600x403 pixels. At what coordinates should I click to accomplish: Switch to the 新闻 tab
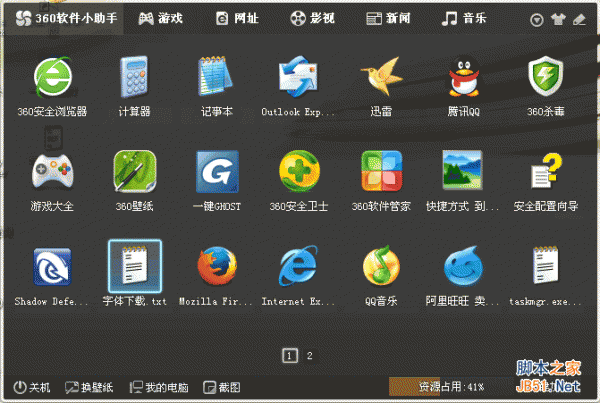coord(388,18)
